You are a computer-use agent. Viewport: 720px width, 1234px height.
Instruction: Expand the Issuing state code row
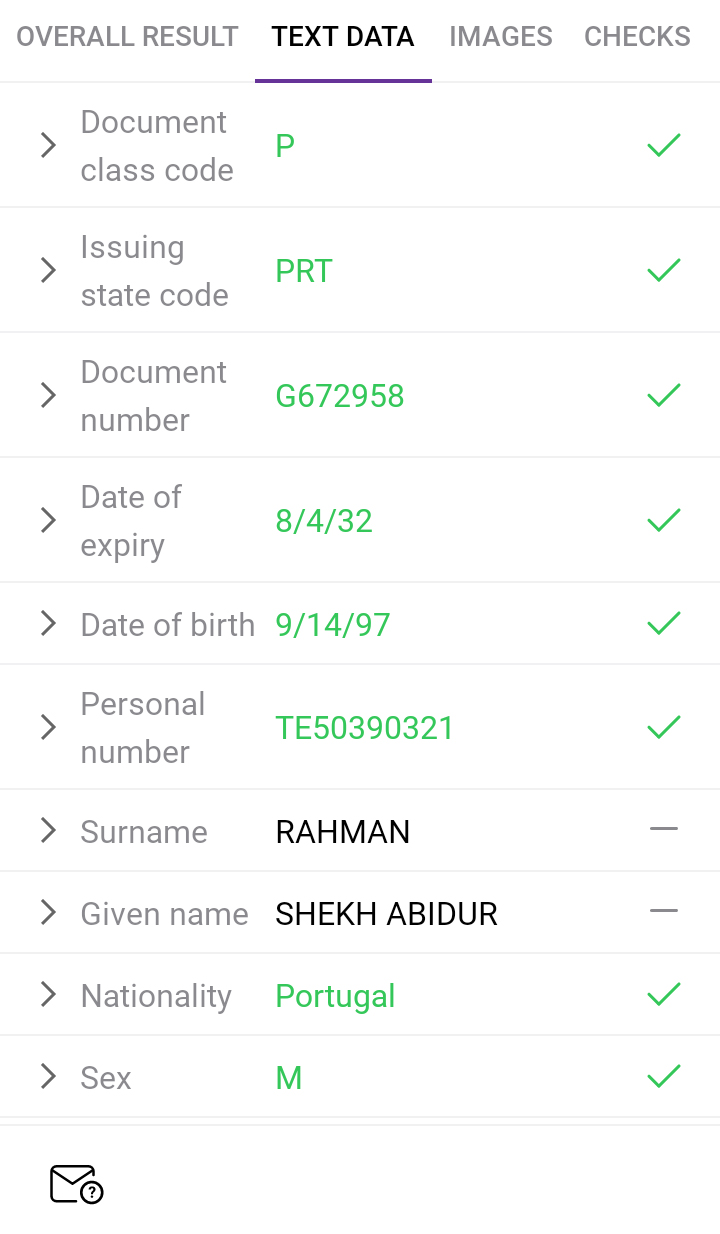(48, 271)
